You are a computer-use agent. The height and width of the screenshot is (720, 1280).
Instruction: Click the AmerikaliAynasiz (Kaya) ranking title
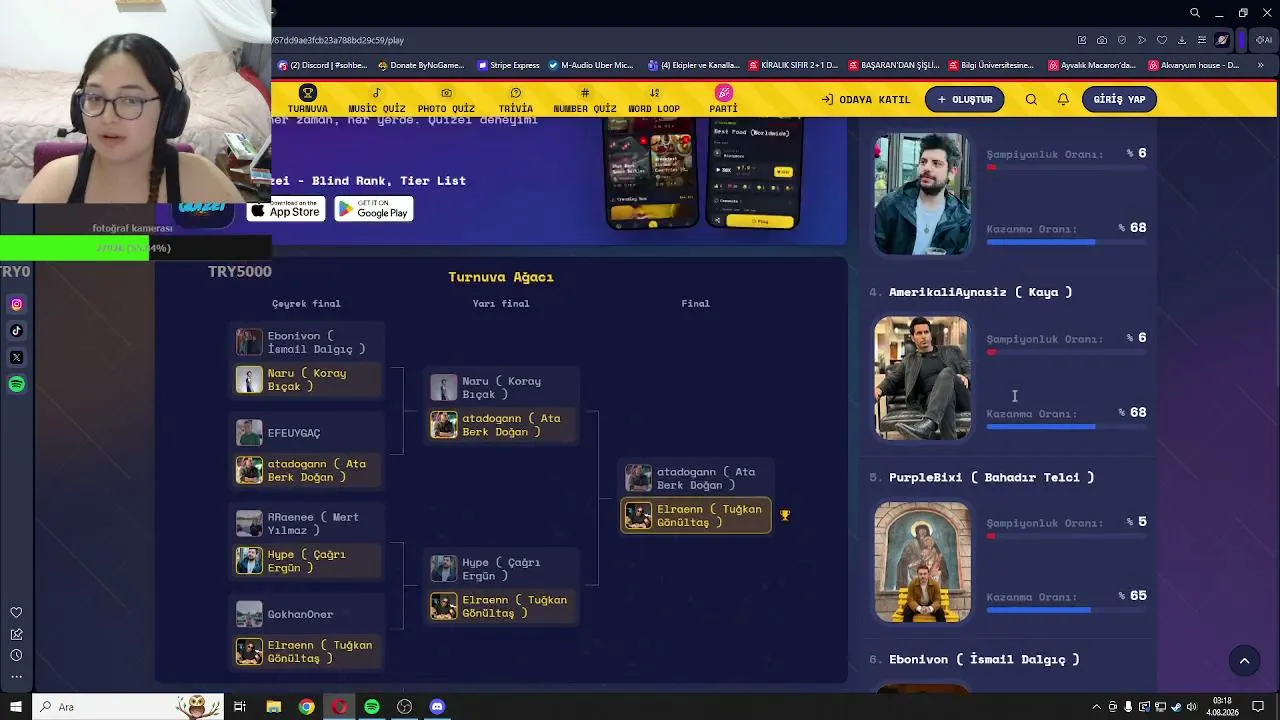[x=980, y=292]
